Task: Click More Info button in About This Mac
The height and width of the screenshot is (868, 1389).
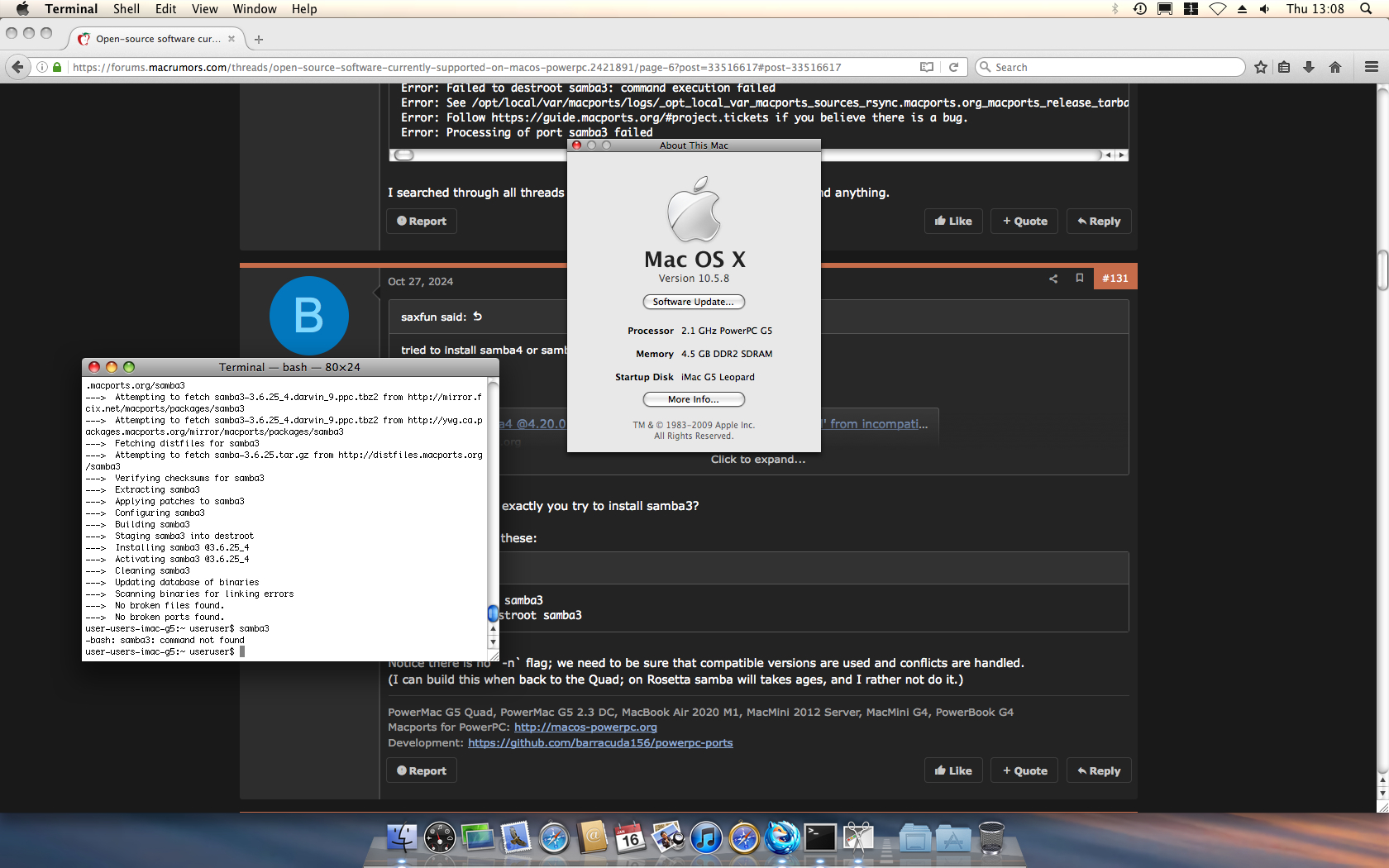Action: 694,399
